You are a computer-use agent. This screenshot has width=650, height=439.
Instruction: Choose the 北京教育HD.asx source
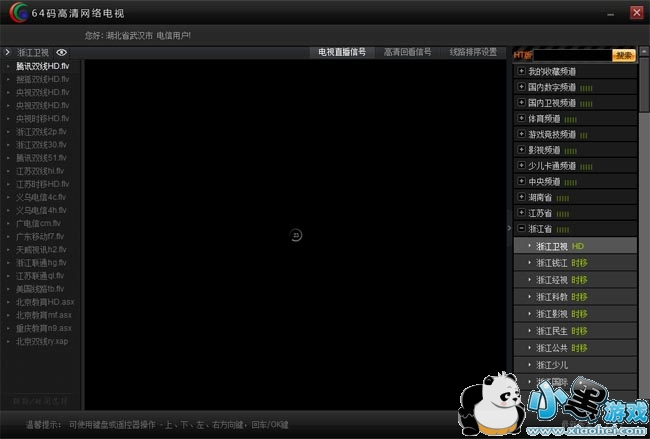[x=45, y=302]
